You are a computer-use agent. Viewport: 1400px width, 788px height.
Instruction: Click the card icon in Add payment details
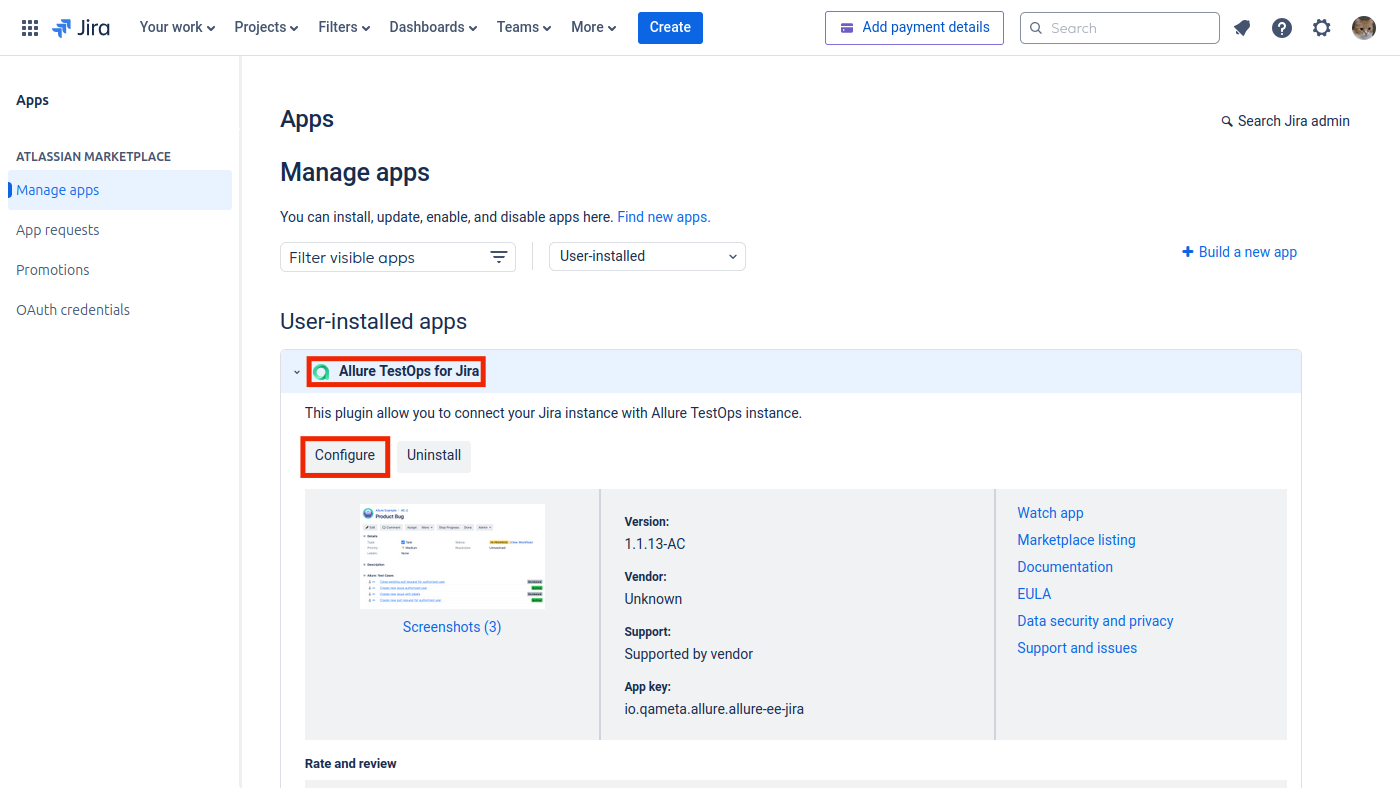point(847,27)
